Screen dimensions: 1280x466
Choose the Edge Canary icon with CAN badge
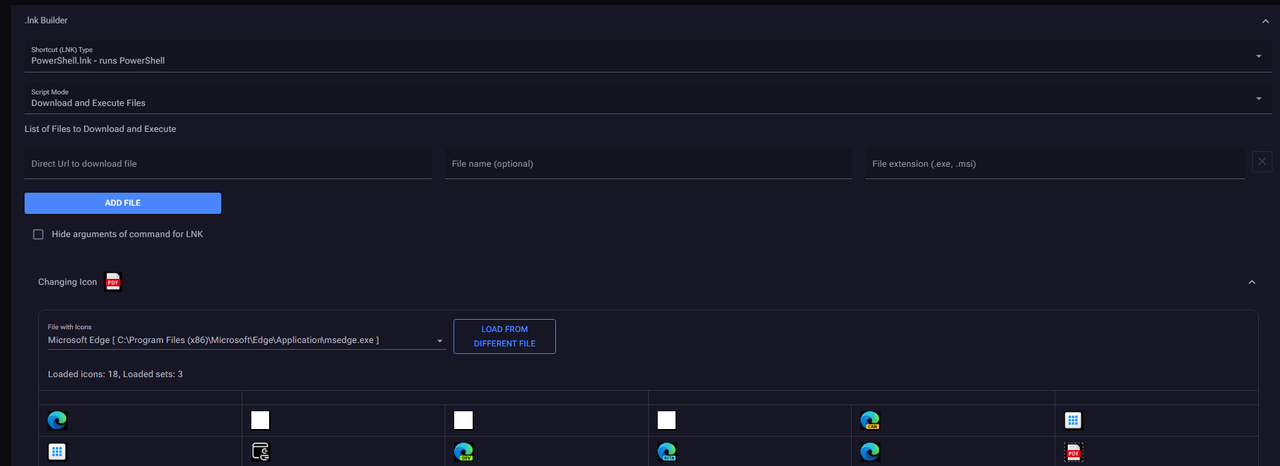[870, 420]
